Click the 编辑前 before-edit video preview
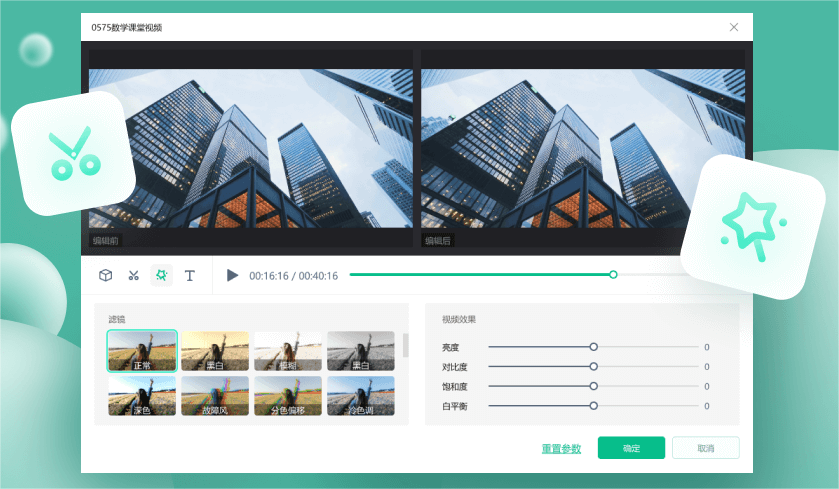This screenshot has width=839, height=489. click(250, 148)
